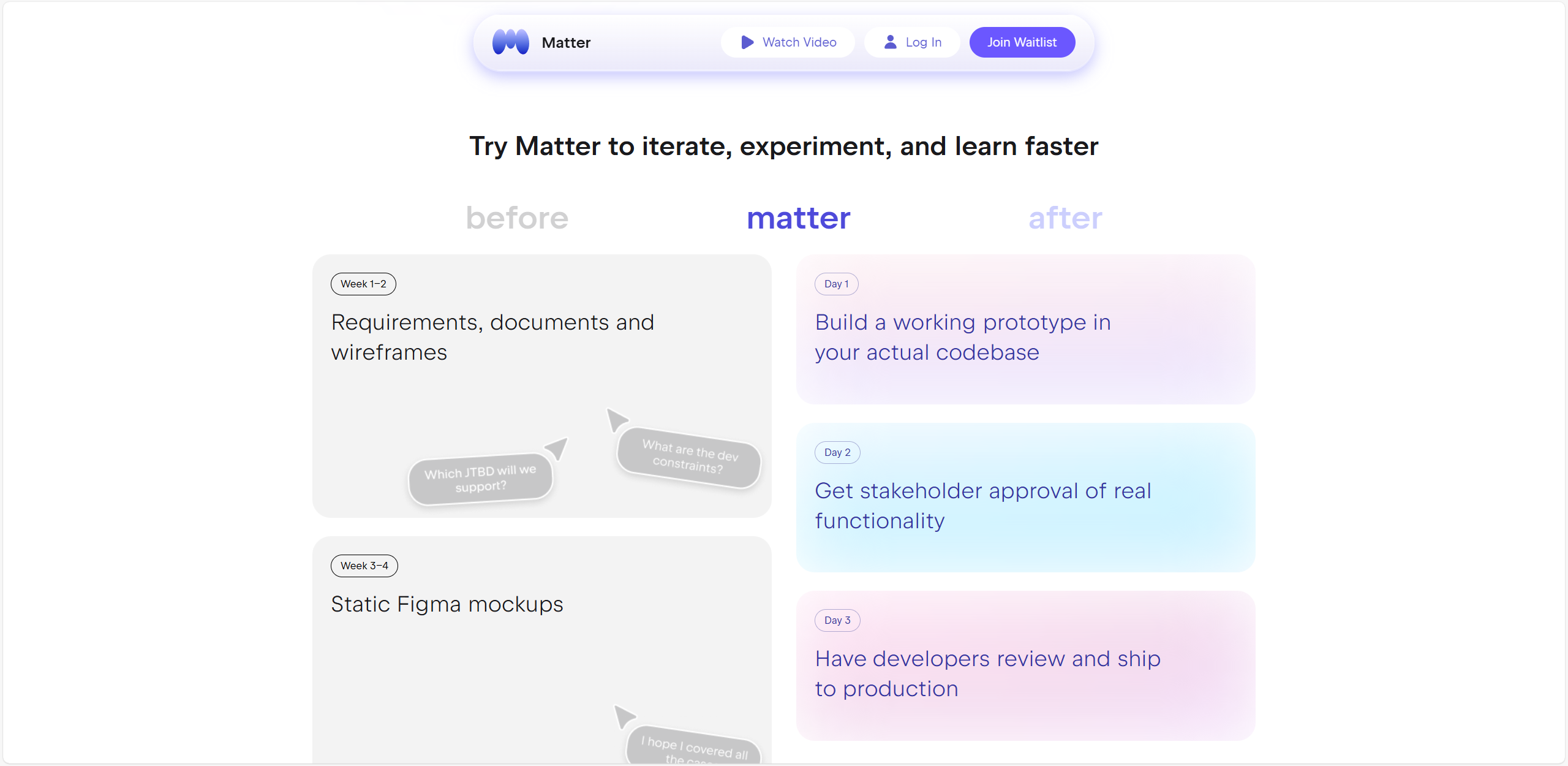Select the matter tab
The width and height of the screenshot is (1568, 766).
(x=799, y=218)
